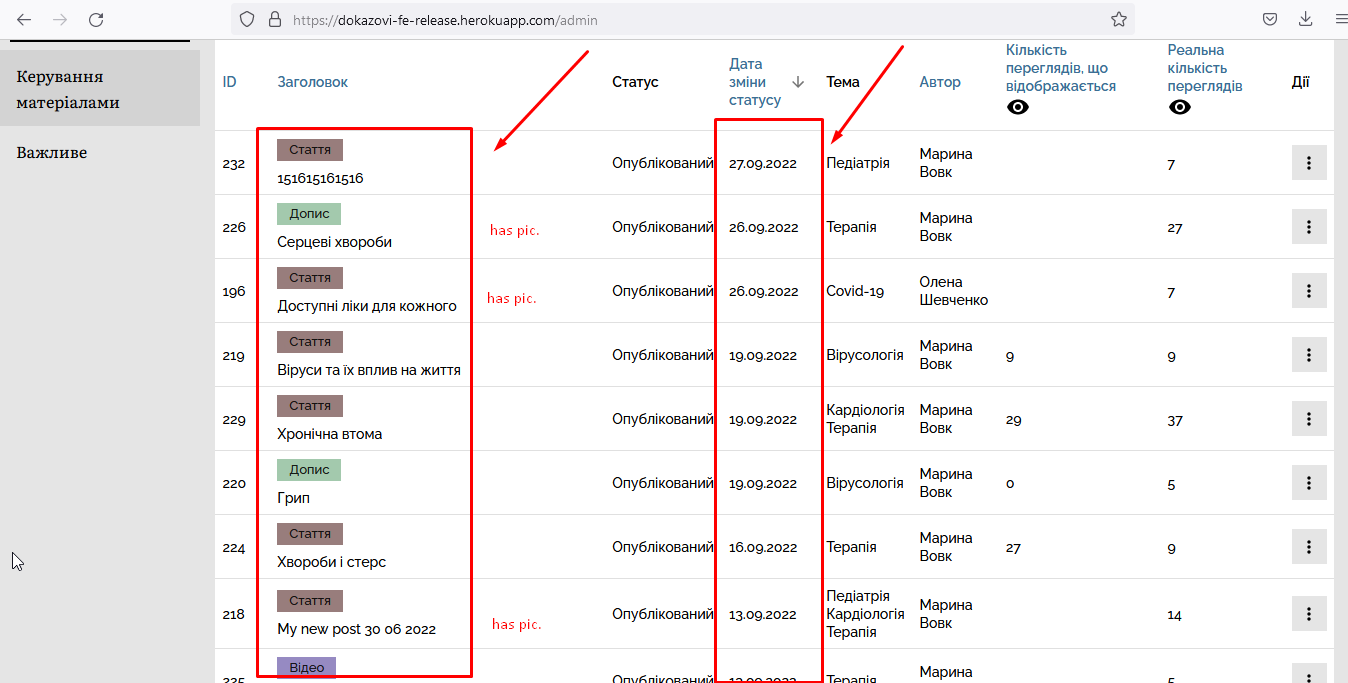
Task: Select title Доступні ліки для кожного
Action: click(x=367, y=306)
